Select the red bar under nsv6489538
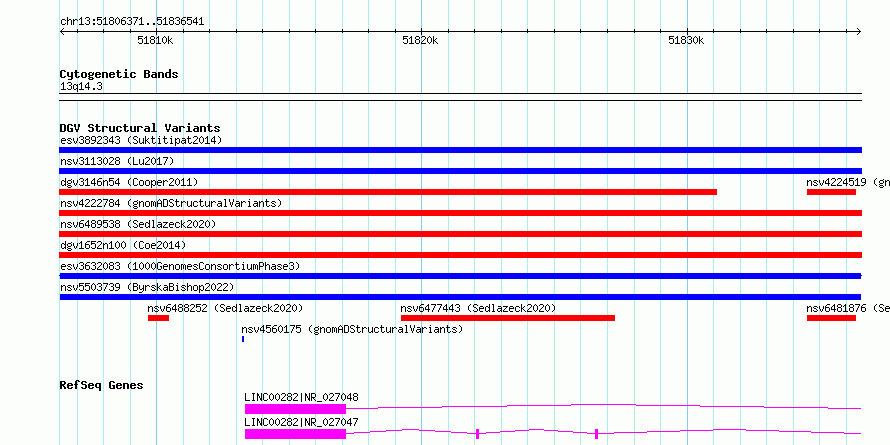The image size is (890, 445). [460, 234]
